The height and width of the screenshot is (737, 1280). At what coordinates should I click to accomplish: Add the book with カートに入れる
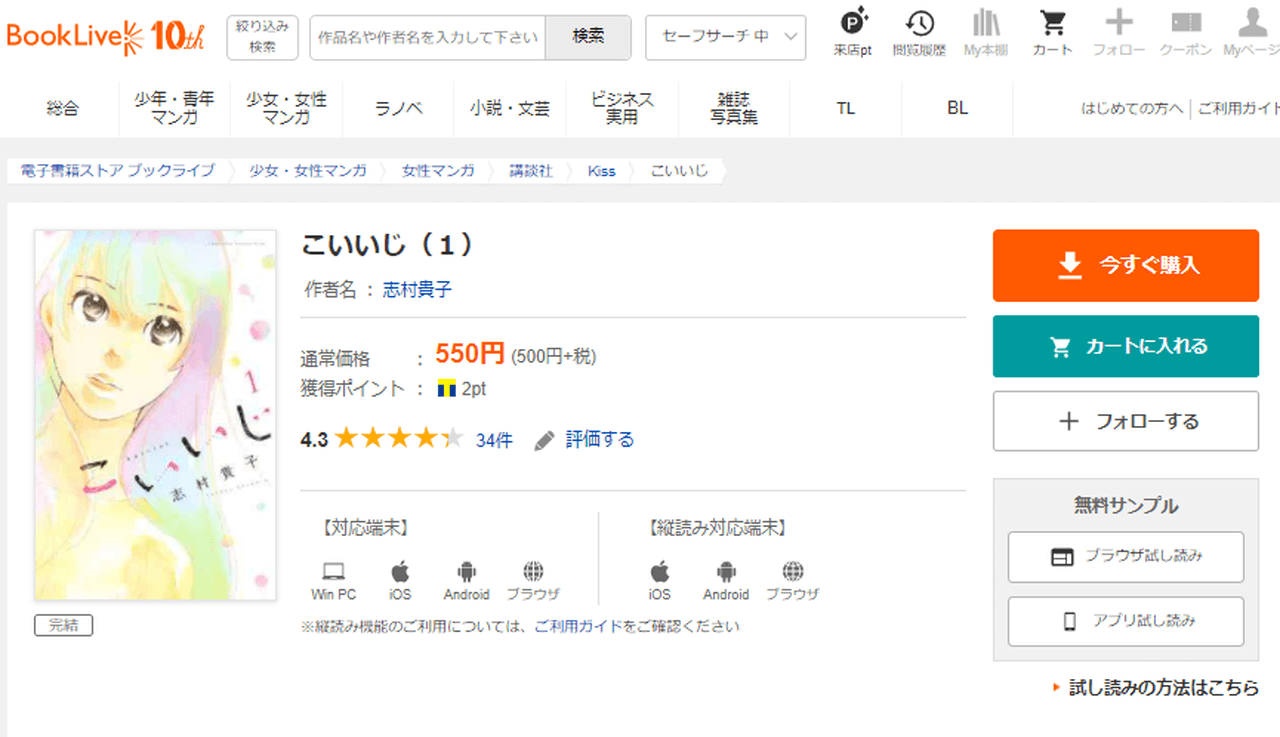point(1125,346)
